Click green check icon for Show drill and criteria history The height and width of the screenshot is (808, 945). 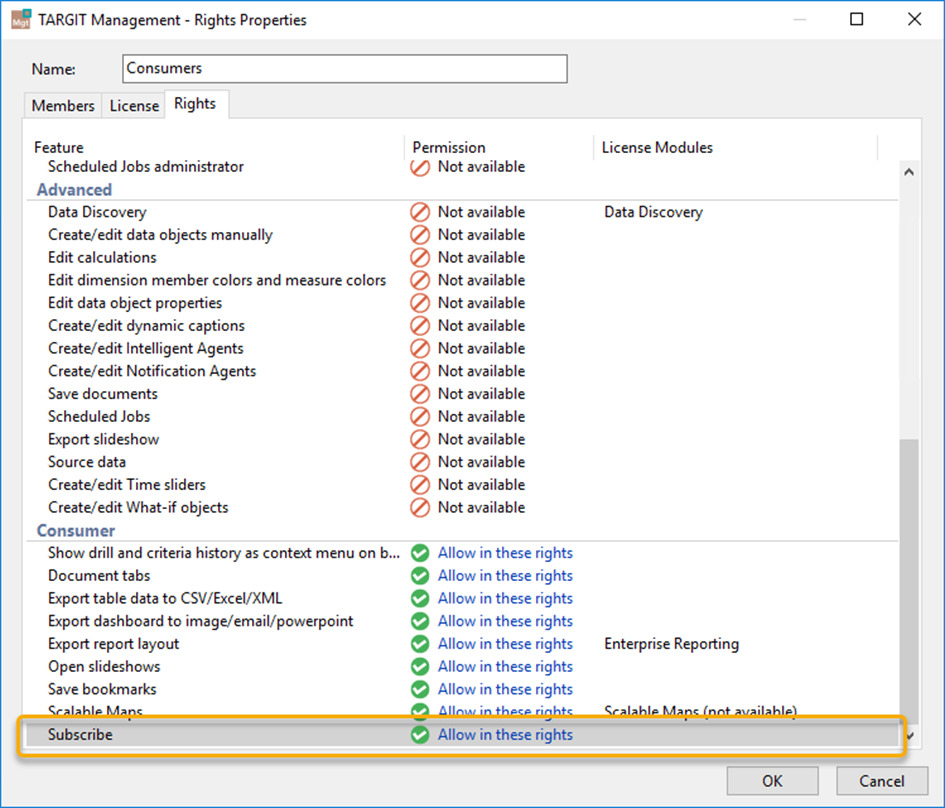tap(420, 553)
